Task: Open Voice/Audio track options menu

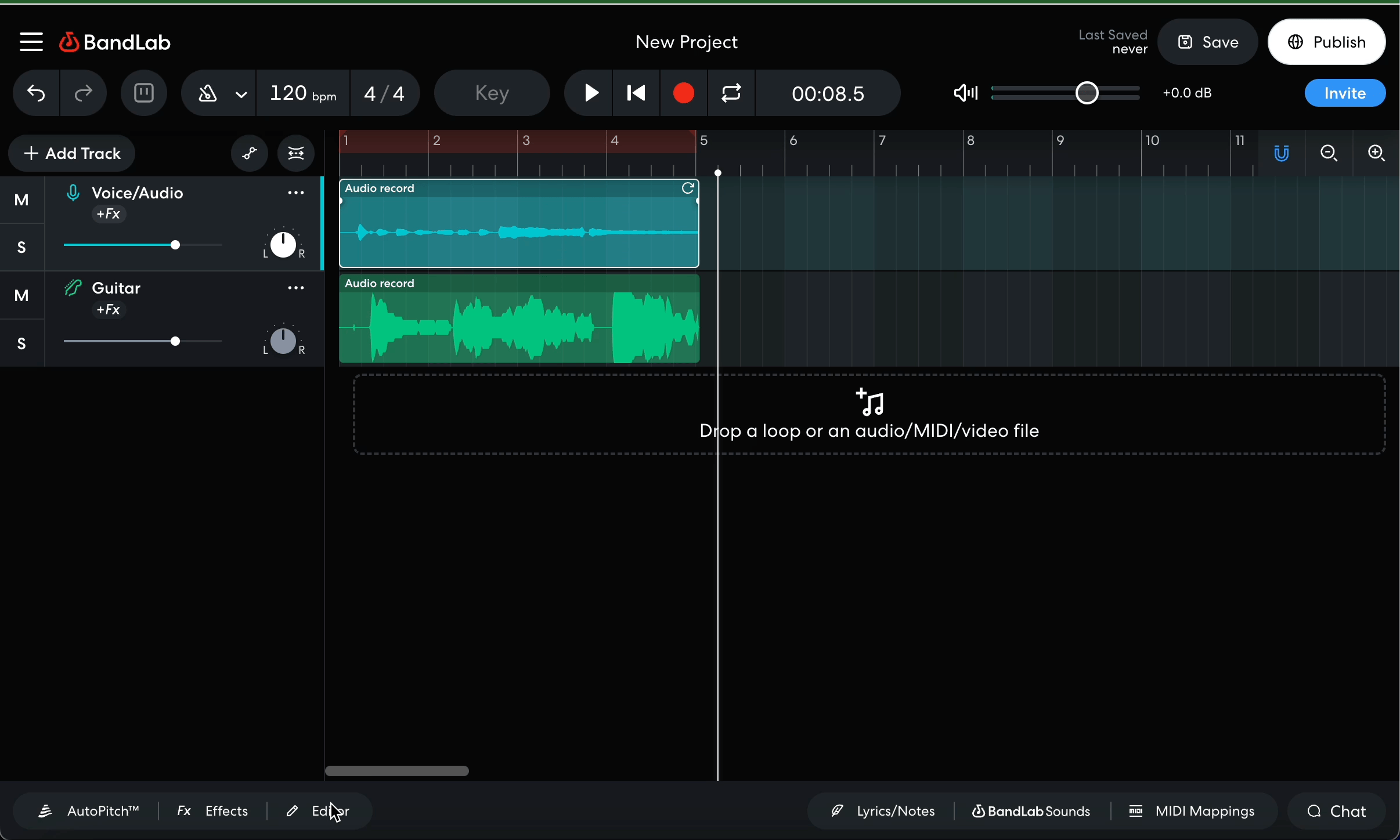Action: pos(296,193)
